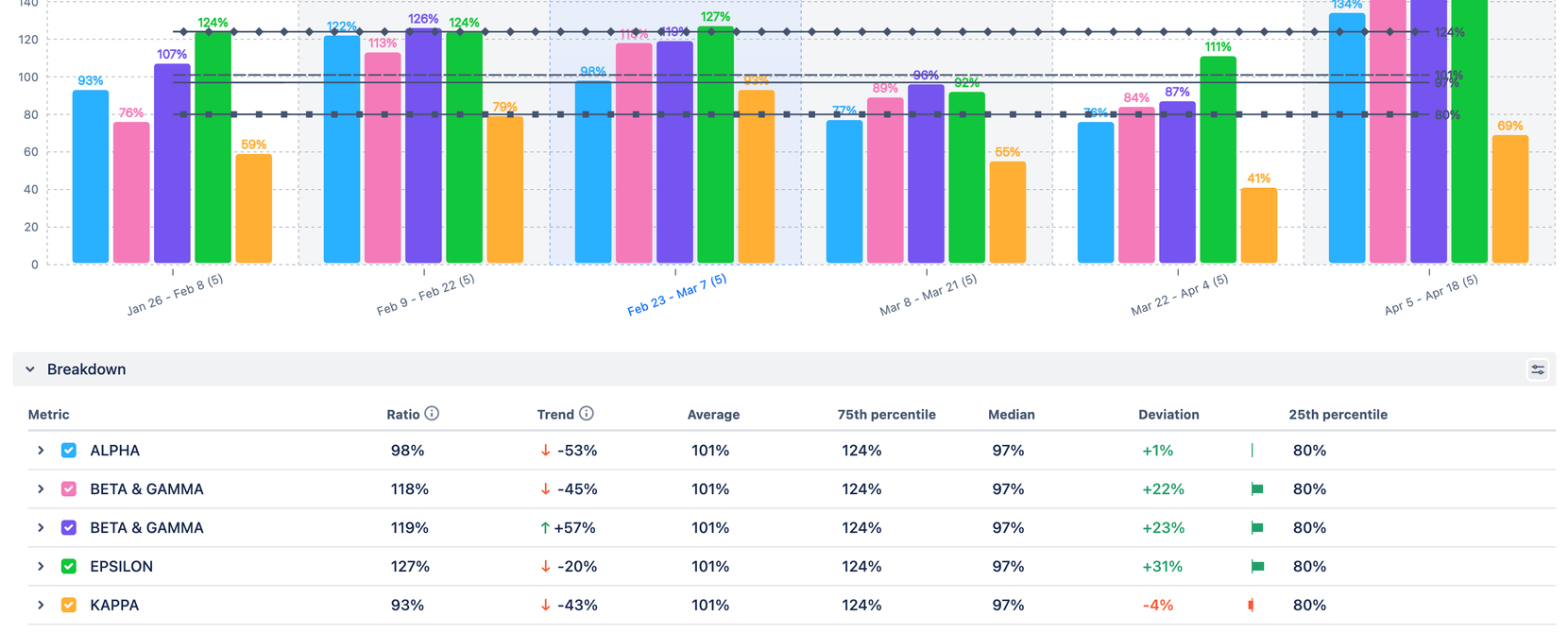The image size is (1568, 633).
Task: Uncheck the blue ALPHA checkbox
Action: coord(69,451)
